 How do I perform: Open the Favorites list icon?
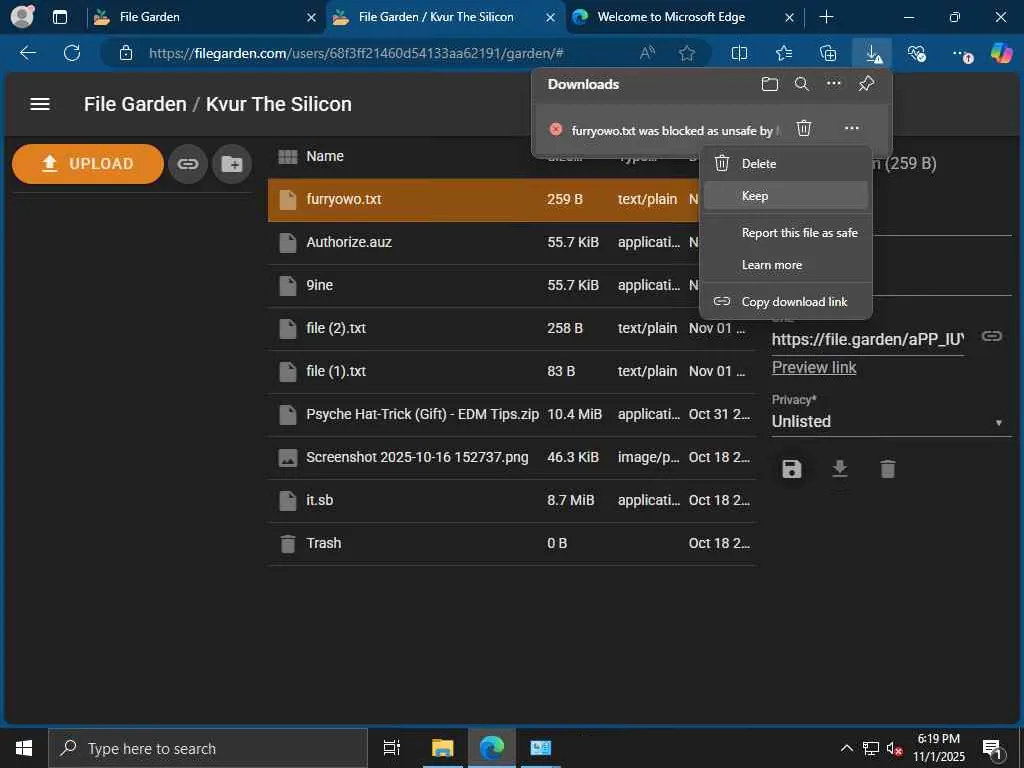click(x=784, y=53)
